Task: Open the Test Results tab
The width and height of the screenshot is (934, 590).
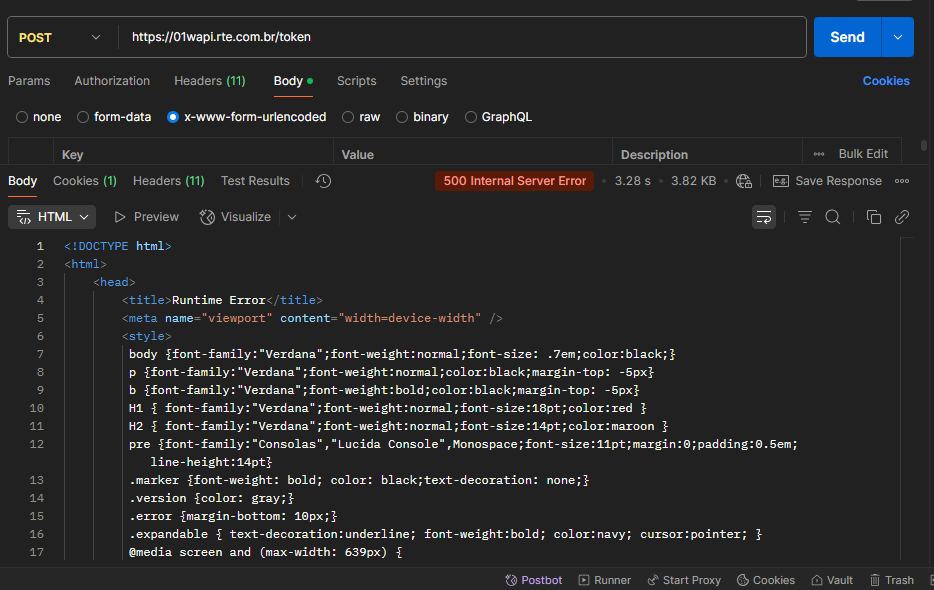Action: (x=255, y=181)
